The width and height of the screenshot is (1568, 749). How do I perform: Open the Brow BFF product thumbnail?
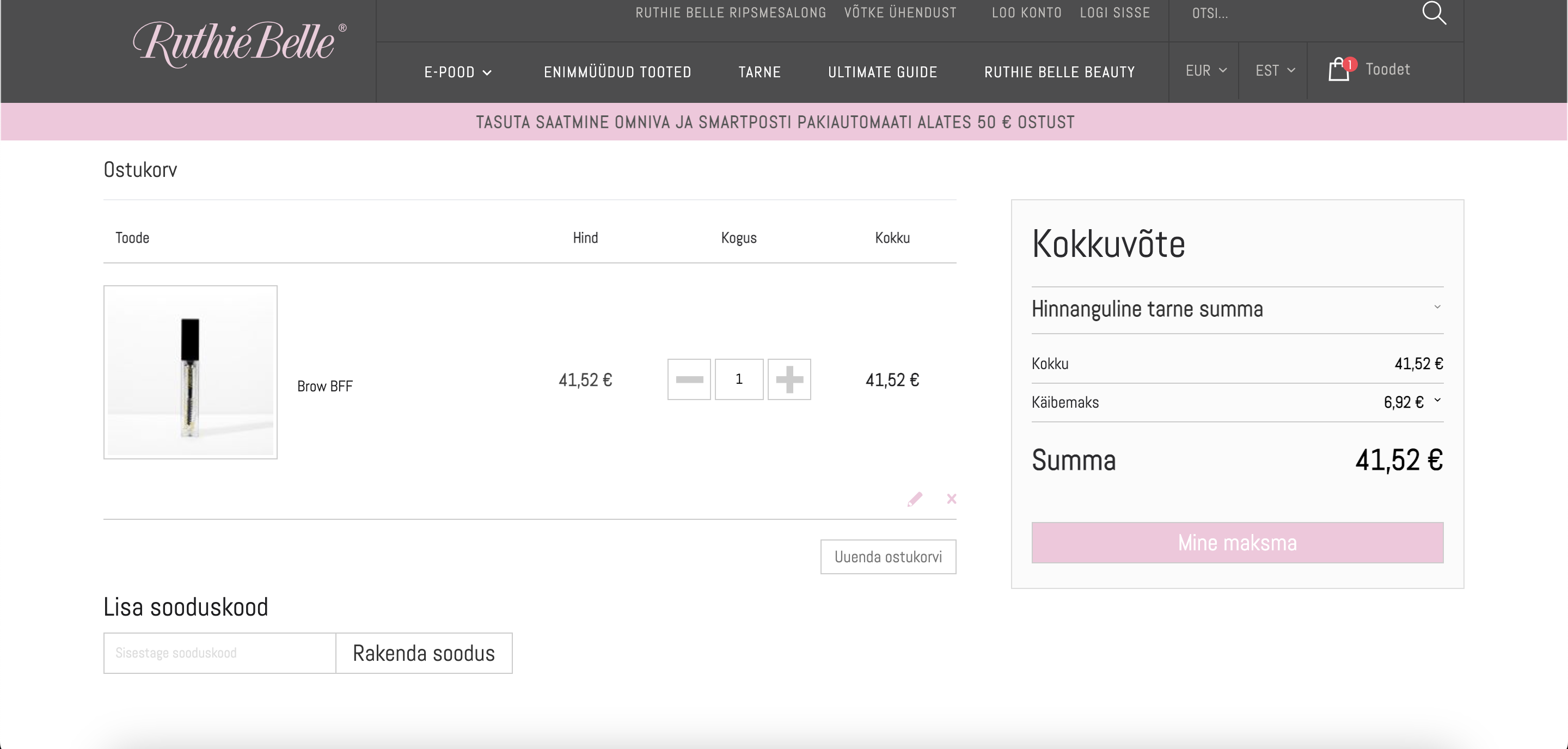[x=190, y=372]
